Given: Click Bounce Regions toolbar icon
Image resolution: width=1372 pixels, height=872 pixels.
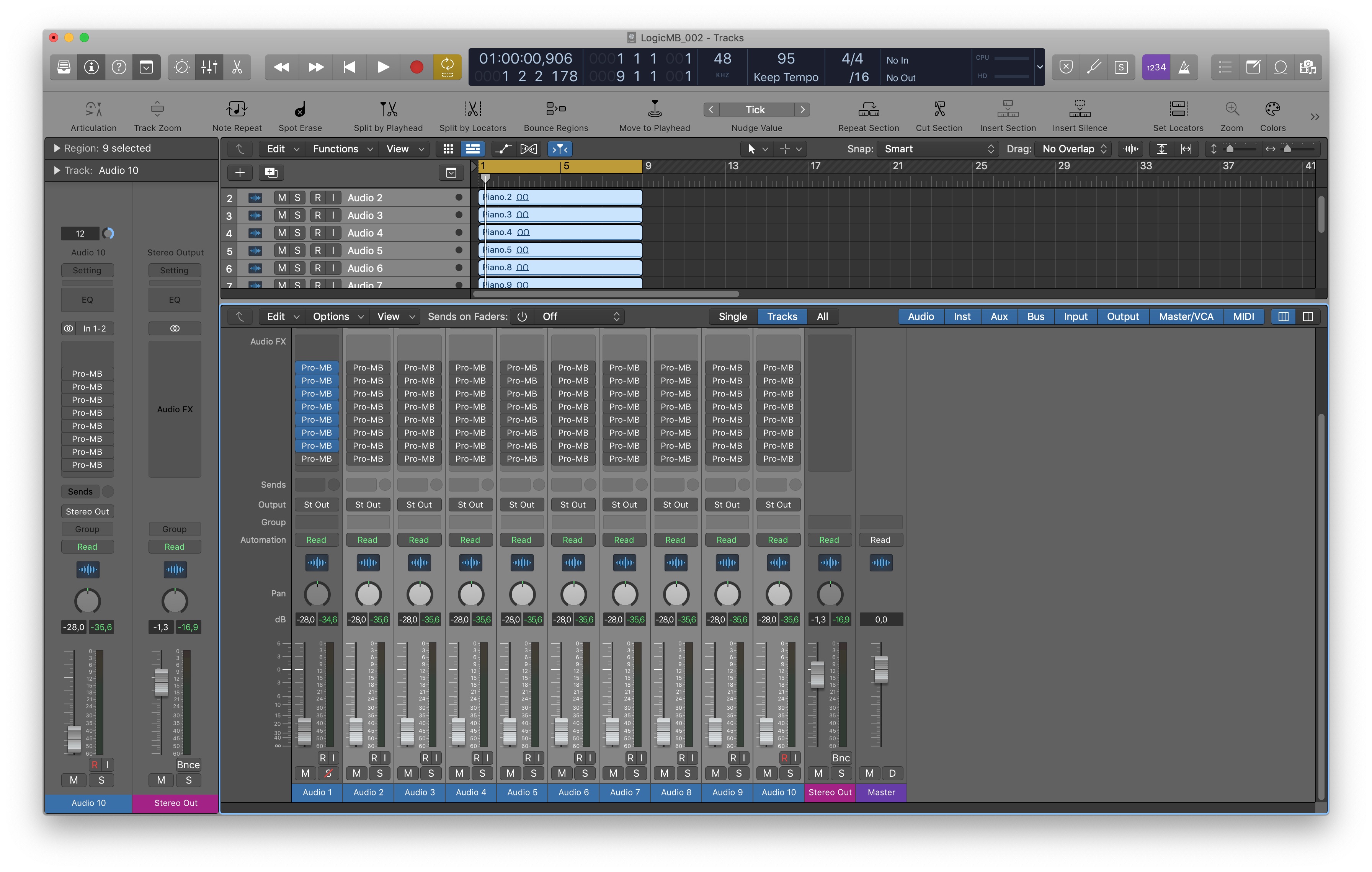Looking at the screenshot, I should (x=555, y=108).
